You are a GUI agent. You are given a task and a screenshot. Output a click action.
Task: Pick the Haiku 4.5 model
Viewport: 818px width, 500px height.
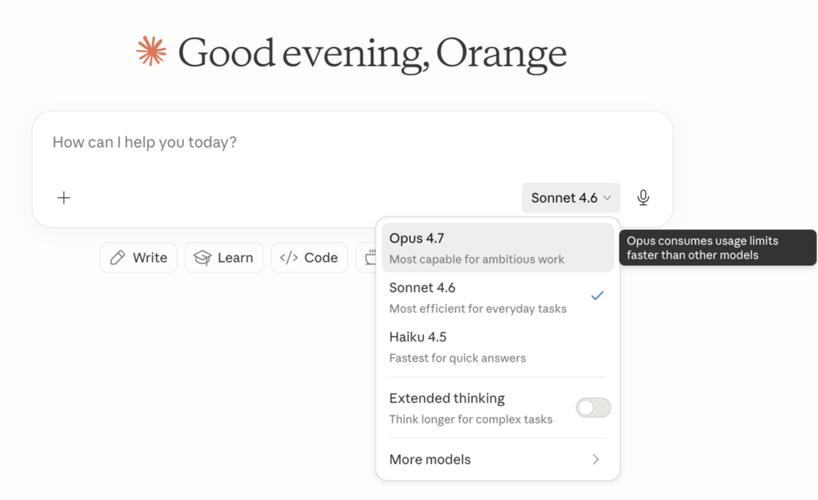[498, 347]
